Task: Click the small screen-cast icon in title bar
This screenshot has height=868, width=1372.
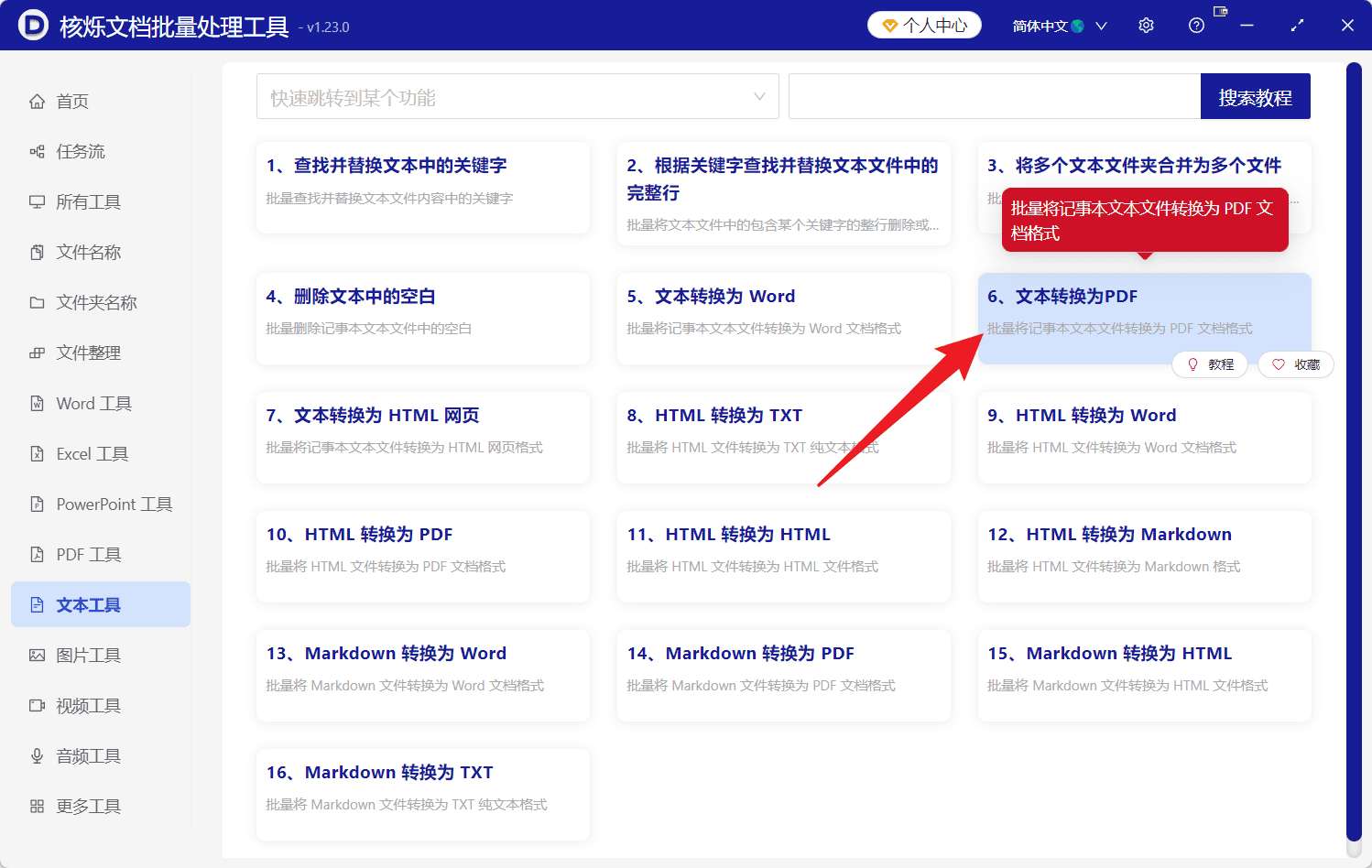Action: pyautogui.click(x=1220, y=11)
